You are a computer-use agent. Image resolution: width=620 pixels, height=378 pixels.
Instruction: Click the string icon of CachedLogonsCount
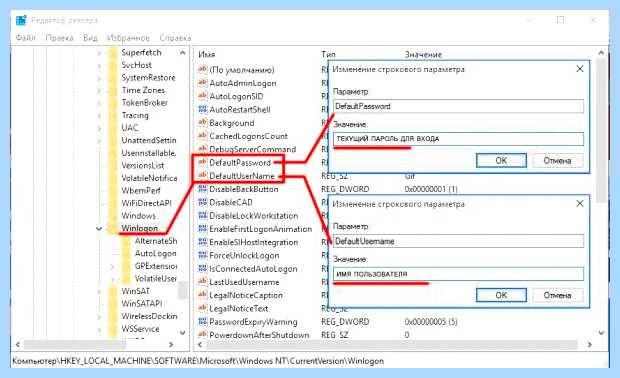pos(202,136)
